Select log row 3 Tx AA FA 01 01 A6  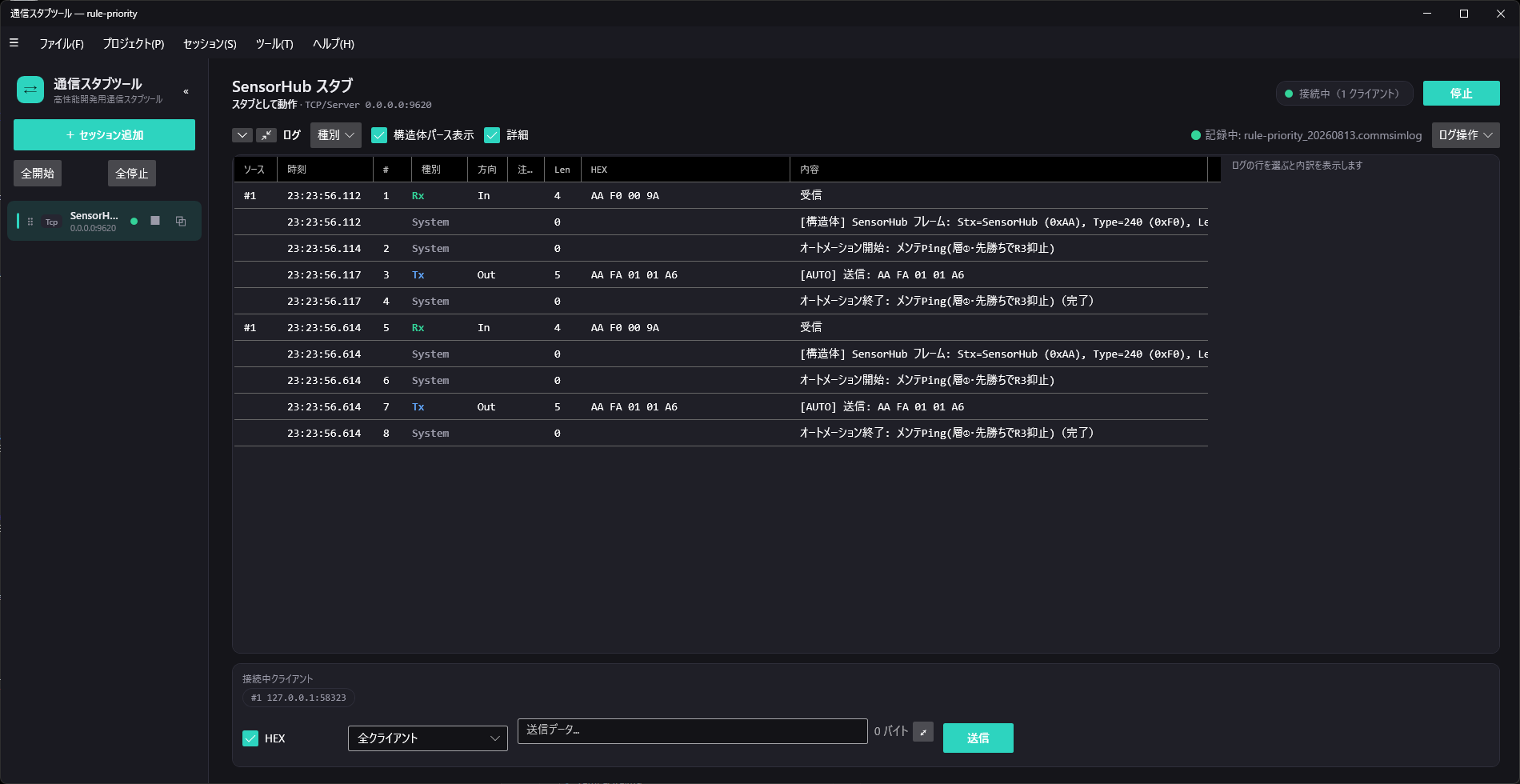tap(721, 274)
